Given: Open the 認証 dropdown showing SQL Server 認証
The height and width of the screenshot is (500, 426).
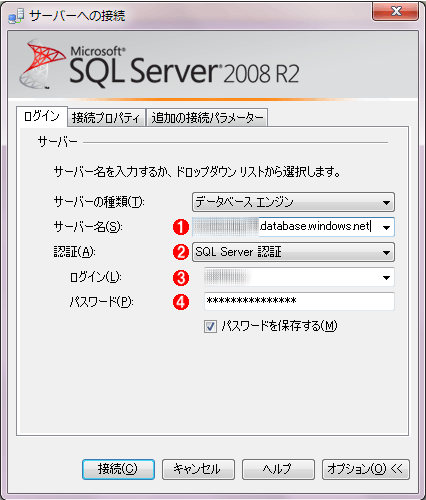Looking at the screenshot, I should 293,252.
